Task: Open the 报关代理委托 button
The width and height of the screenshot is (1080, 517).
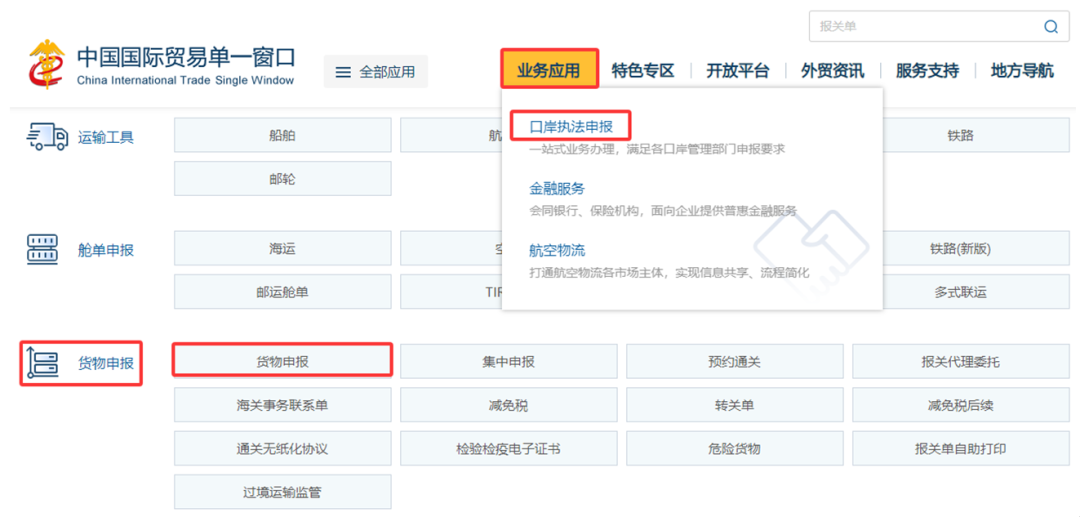Action: pyautogui.click(x=961, y=361)
